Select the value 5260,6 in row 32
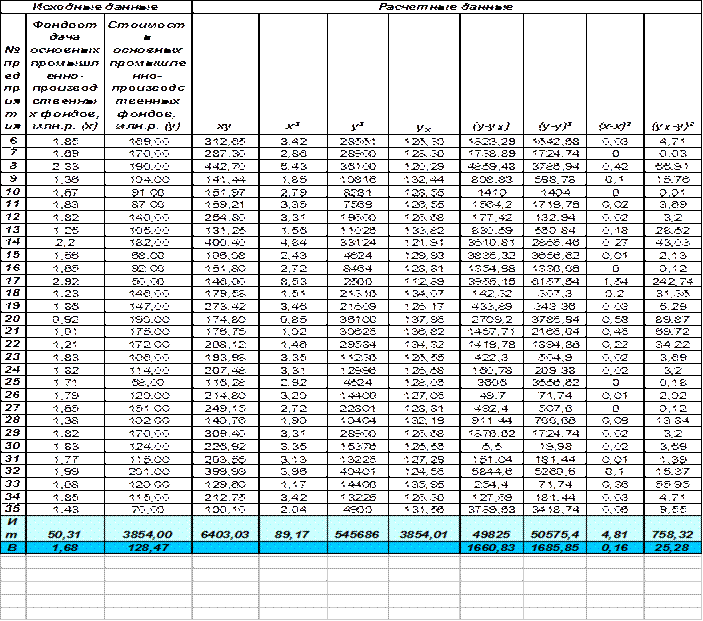Image resolution: width=703 pixels, height=621 pixels. coord(555,472)
